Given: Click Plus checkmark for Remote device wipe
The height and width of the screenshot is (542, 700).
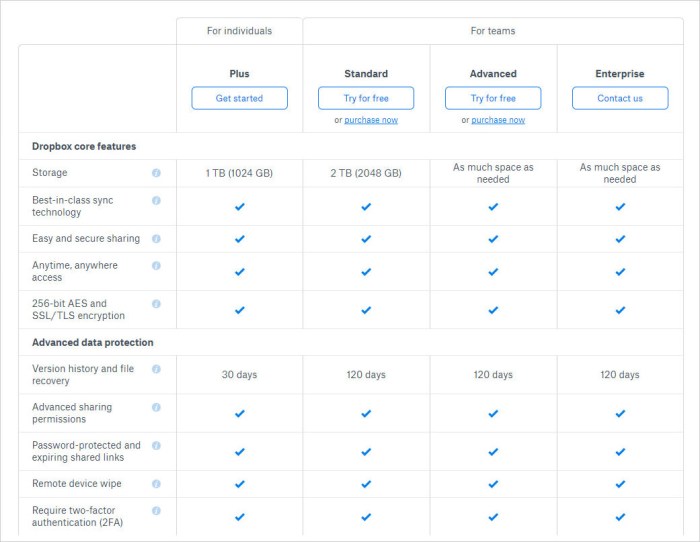Looking at the screenshot, I should [x=240, y=484].
